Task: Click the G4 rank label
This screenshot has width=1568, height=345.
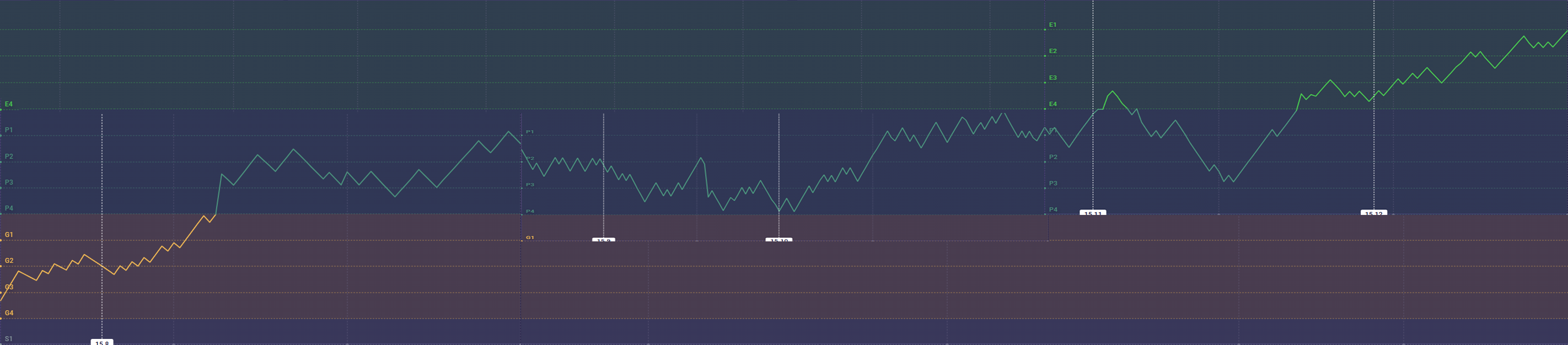Action: tap(9, 312)
